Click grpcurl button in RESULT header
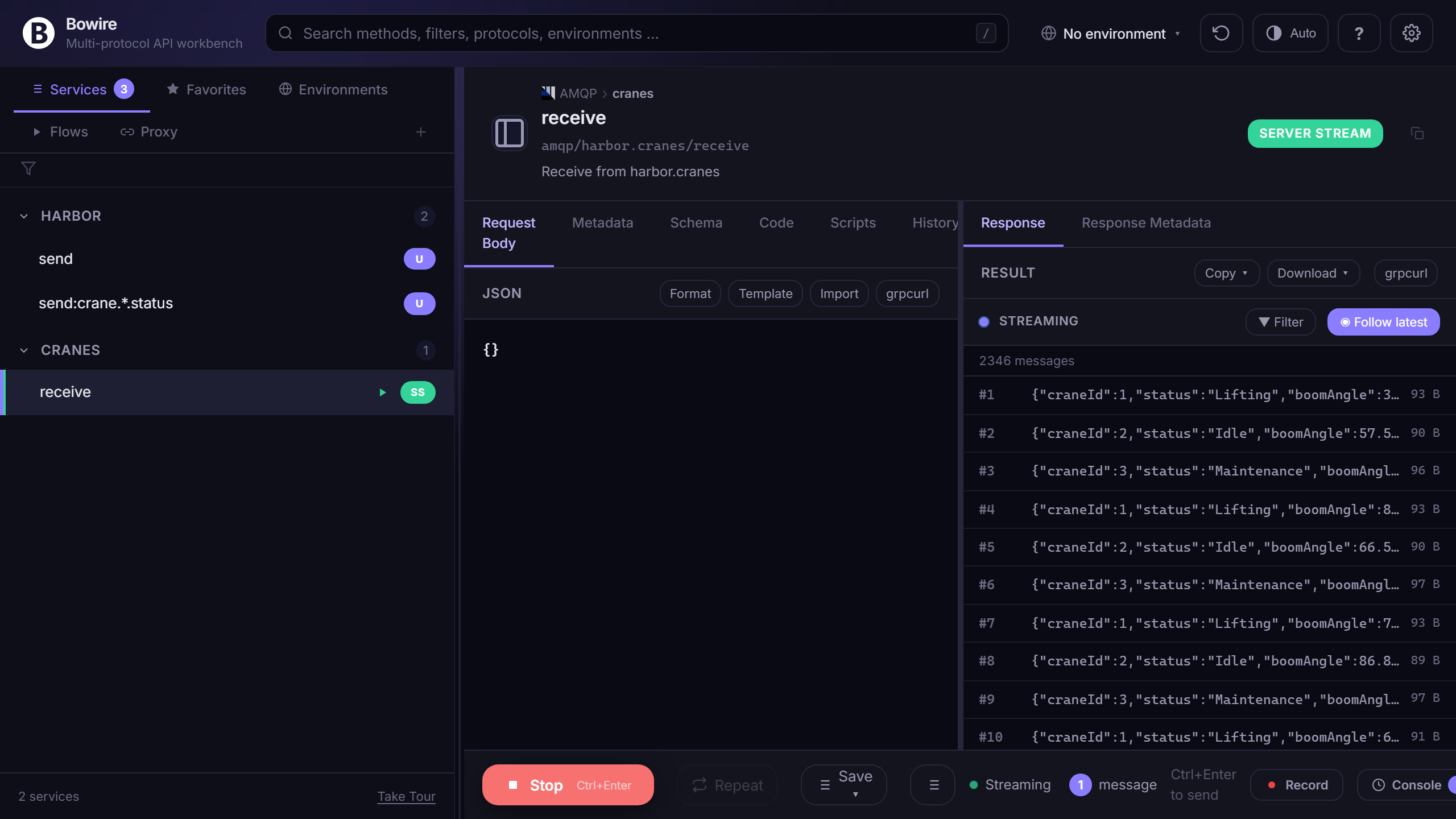Screen dimensions: 1456x819 click(x=1406, y=274)
